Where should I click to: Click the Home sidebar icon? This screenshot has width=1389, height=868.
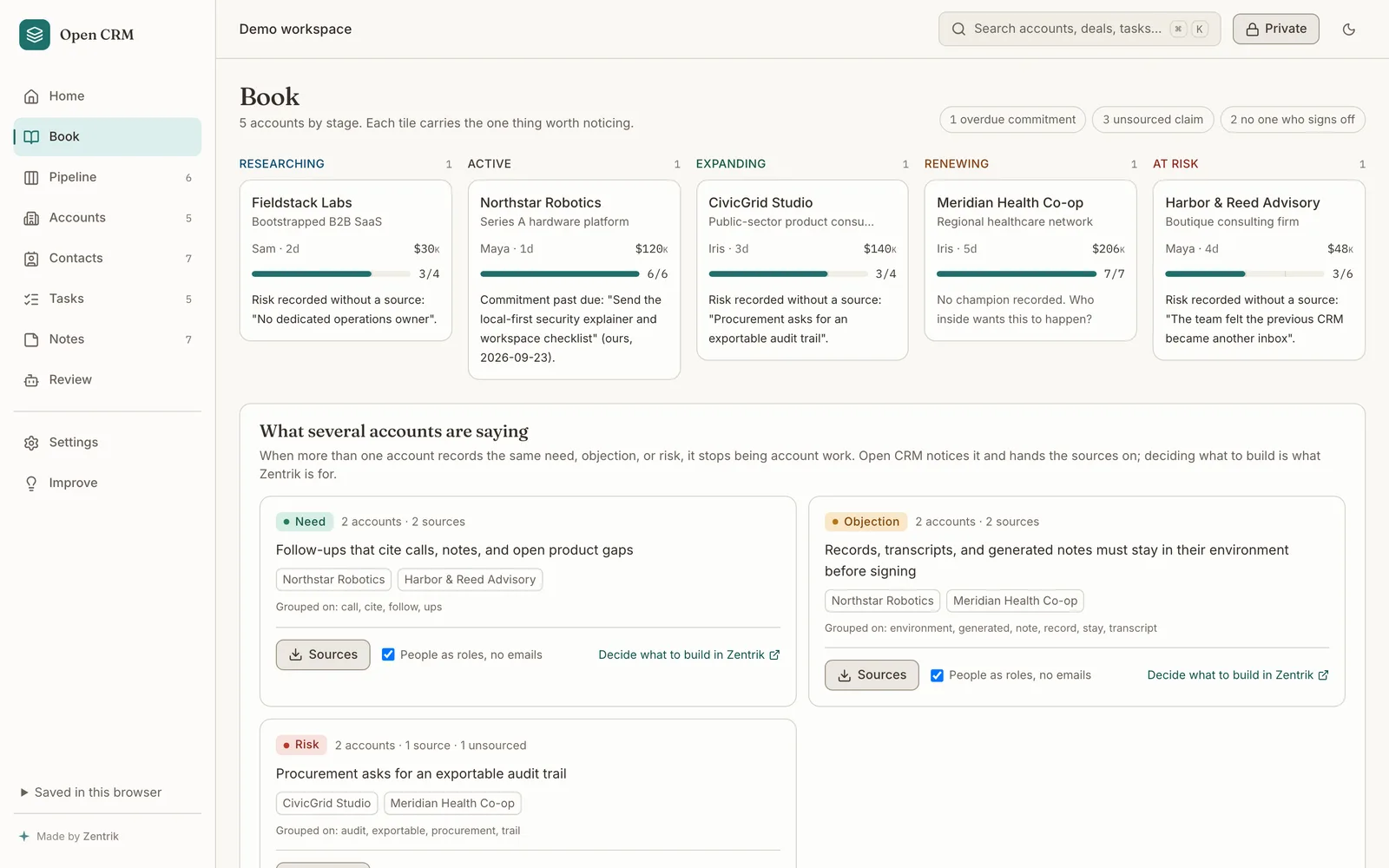click(31, 96)
